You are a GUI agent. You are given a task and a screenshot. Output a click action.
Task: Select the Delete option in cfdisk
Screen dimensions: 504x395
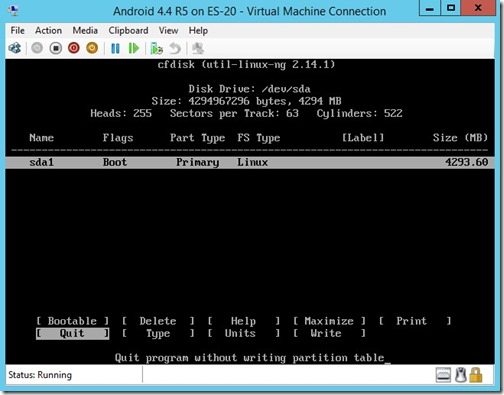158,321
